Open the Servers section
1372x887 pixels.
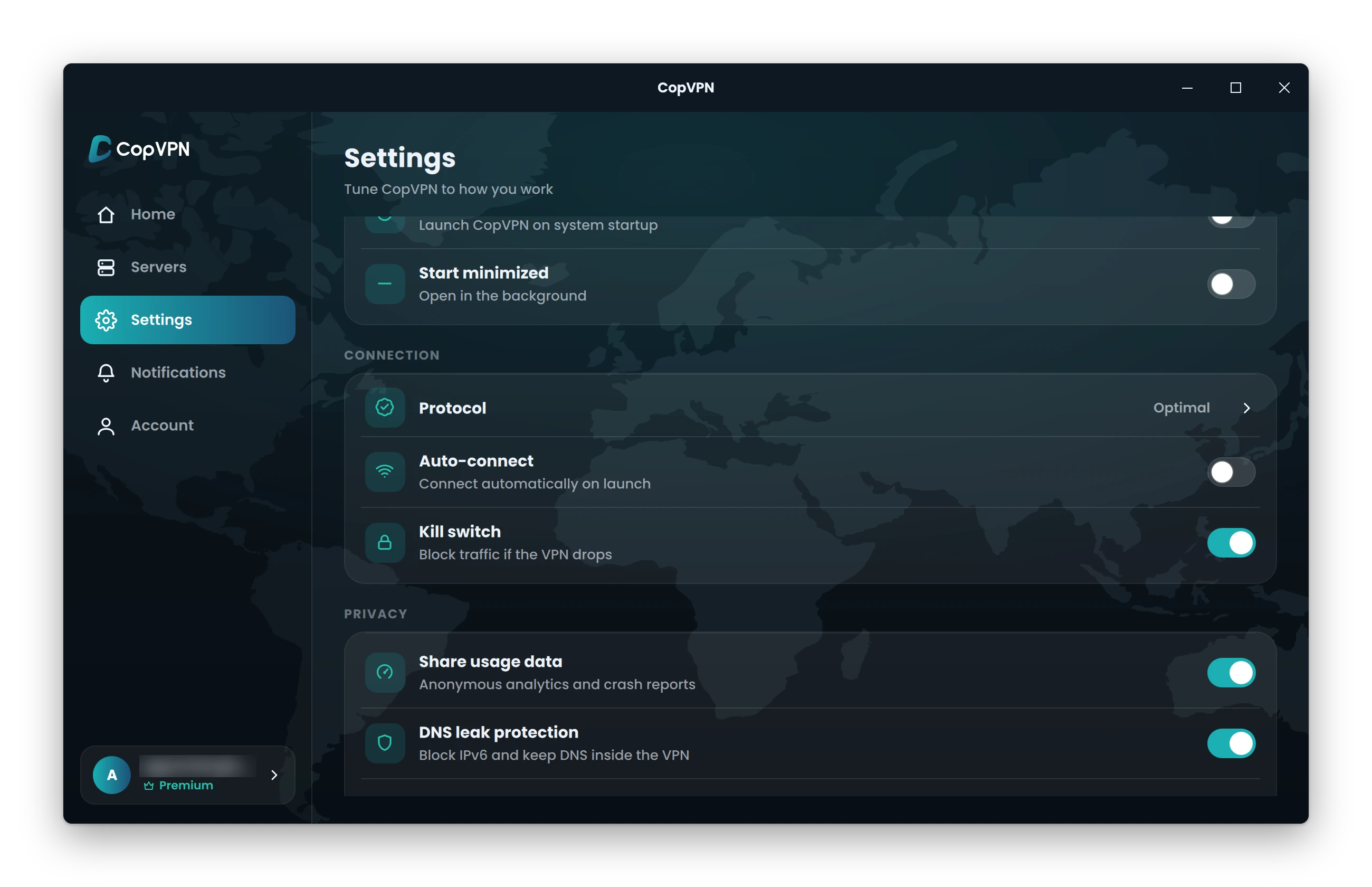coord(188,267)
